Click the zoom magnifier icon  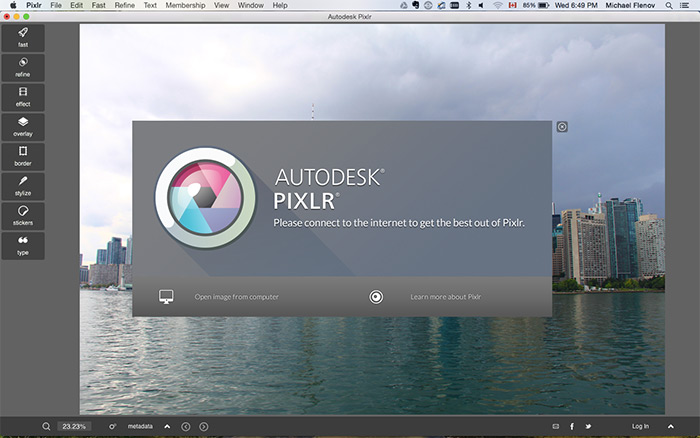pyautogui.click(x=46, y=426)
